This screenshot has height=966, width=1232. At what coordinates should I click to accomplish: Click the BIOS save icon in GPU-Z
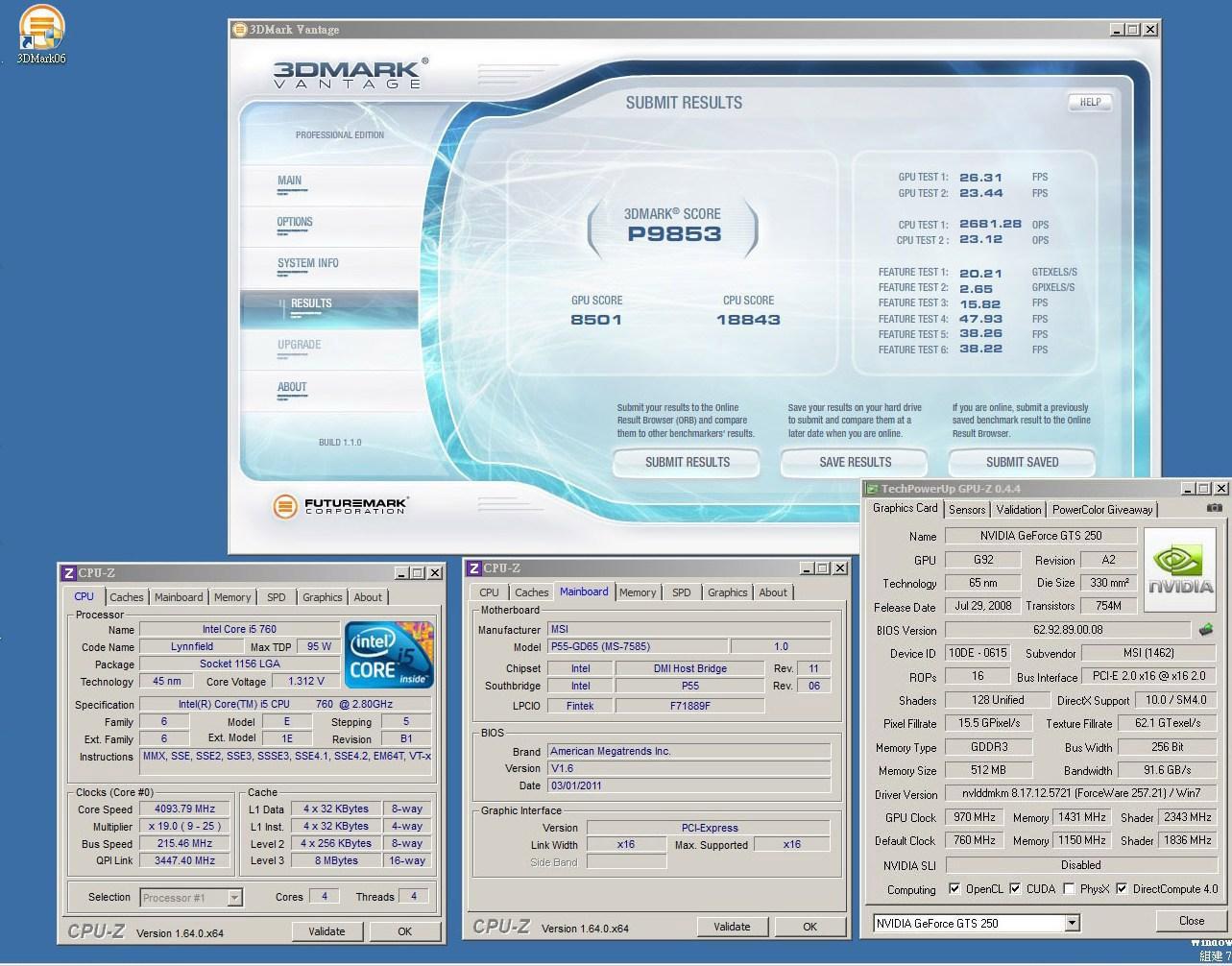1206,630
